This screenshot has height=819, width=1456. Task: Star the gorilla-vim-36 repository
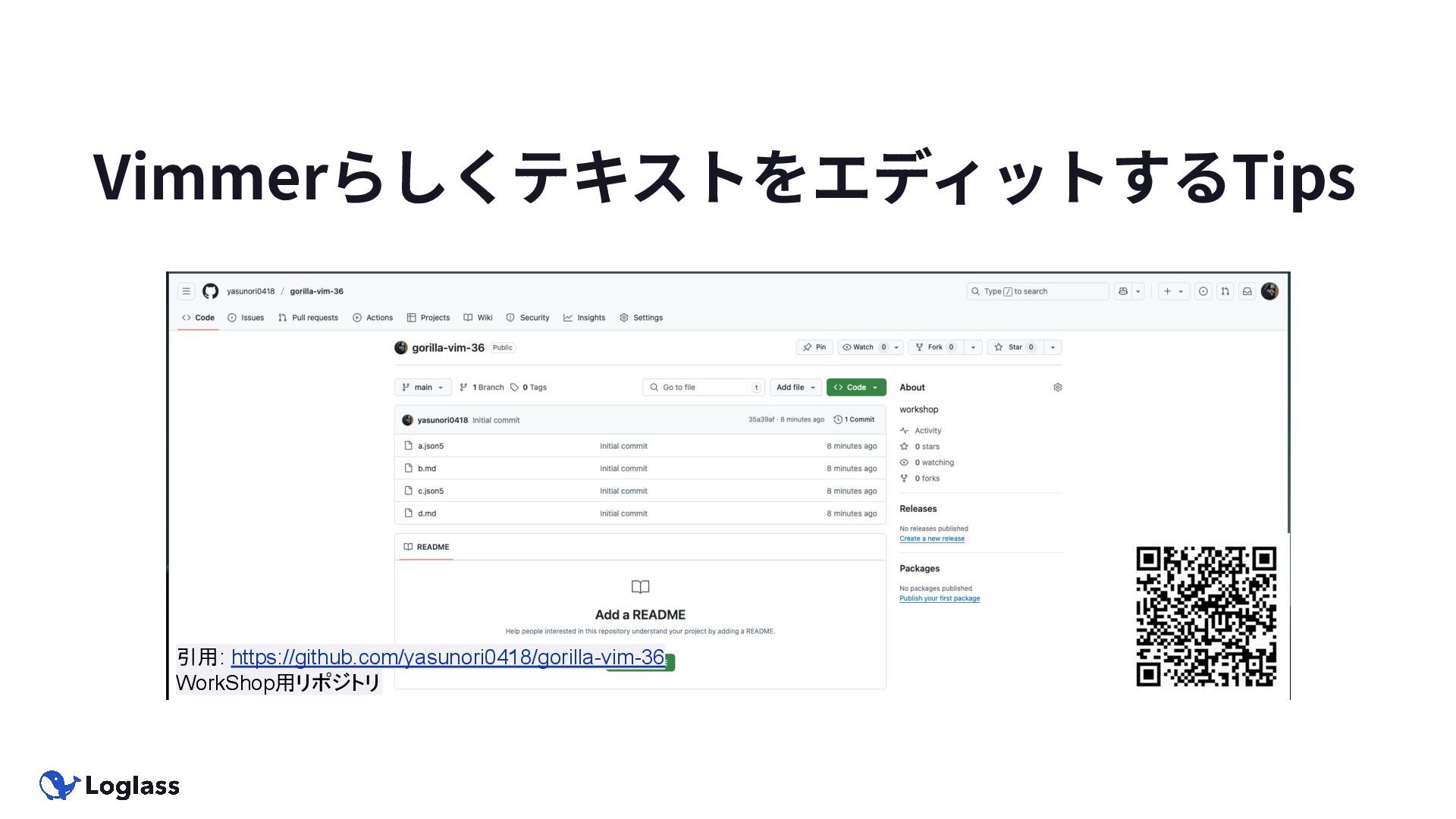coord(1015,347)
